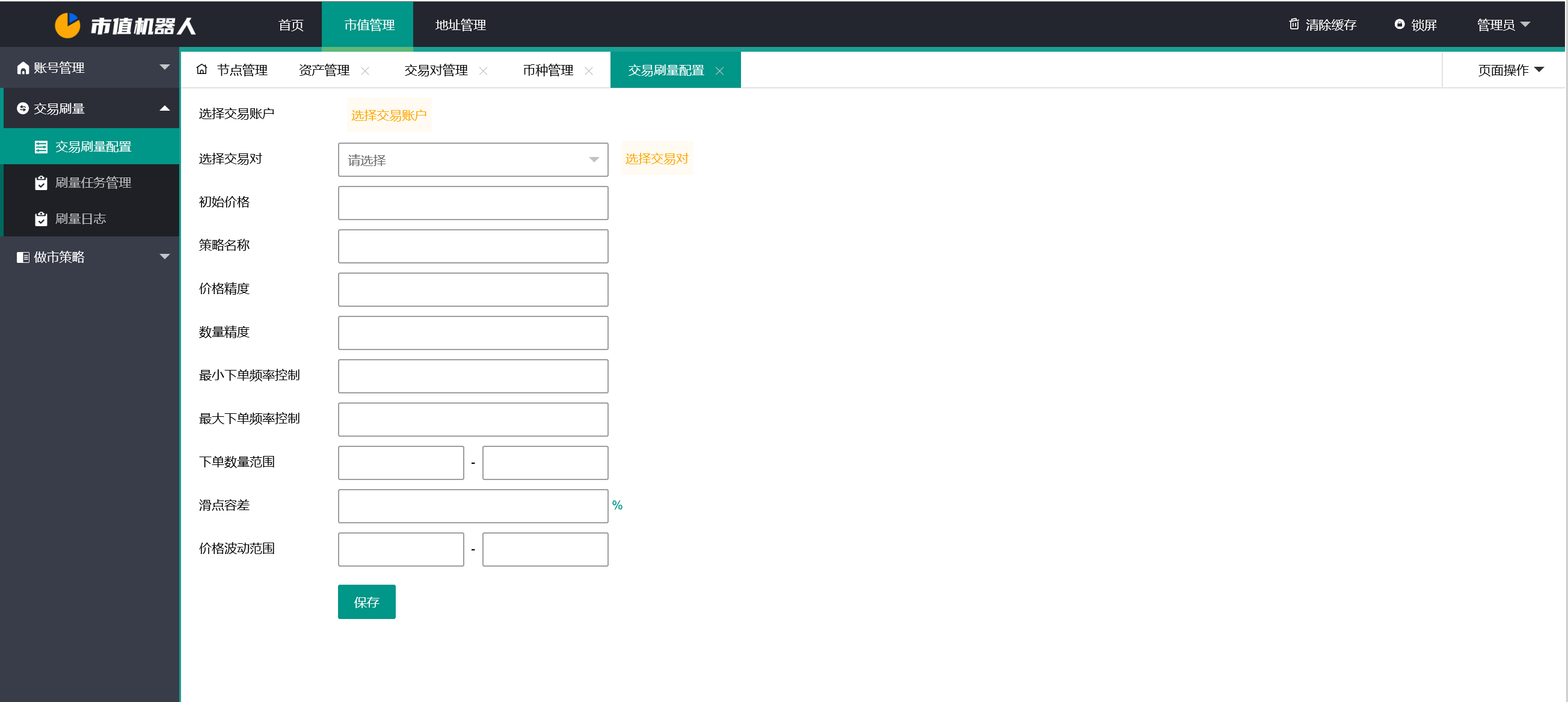Click the clipboard icon beside 刷量日志
This screenshot has width=1568, height=702.
(x=42, y=218)
